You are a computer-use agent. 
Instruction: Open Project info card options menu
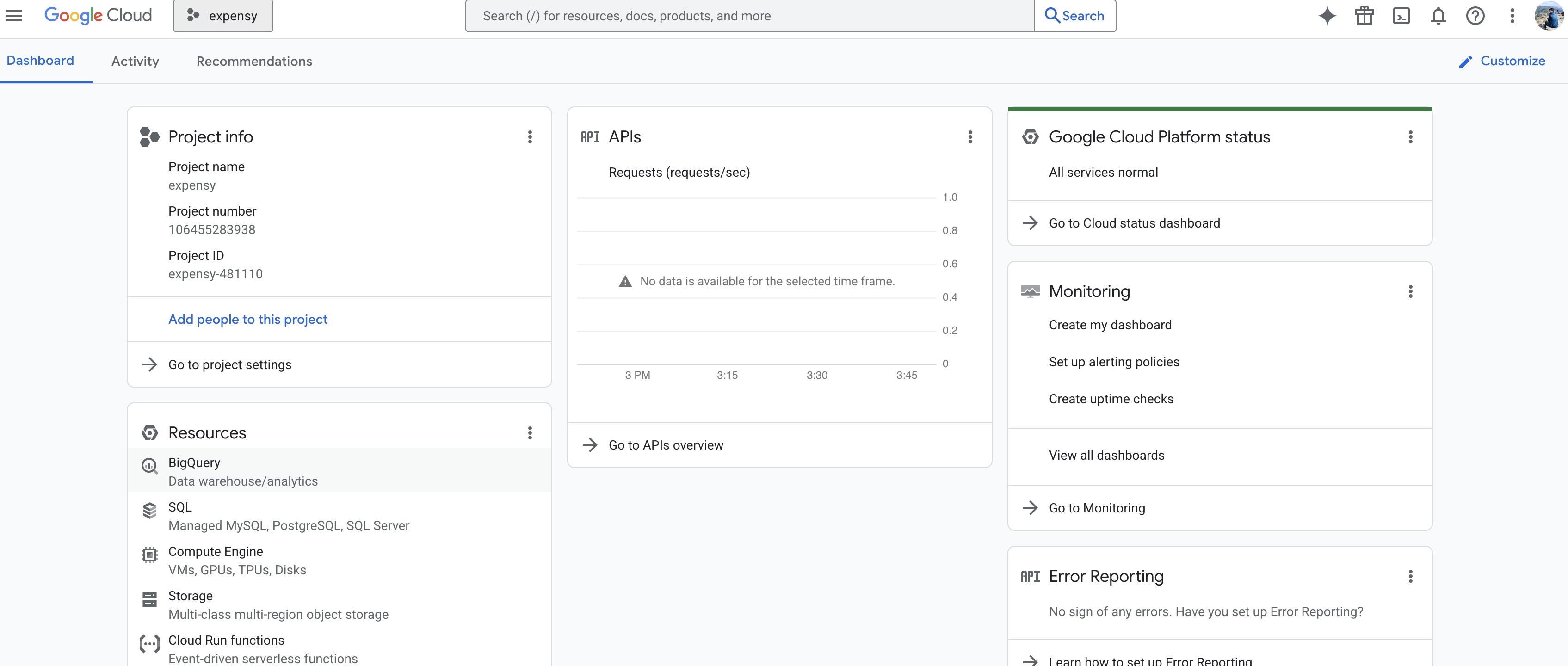pyautogui.click(x=530, y=137)
